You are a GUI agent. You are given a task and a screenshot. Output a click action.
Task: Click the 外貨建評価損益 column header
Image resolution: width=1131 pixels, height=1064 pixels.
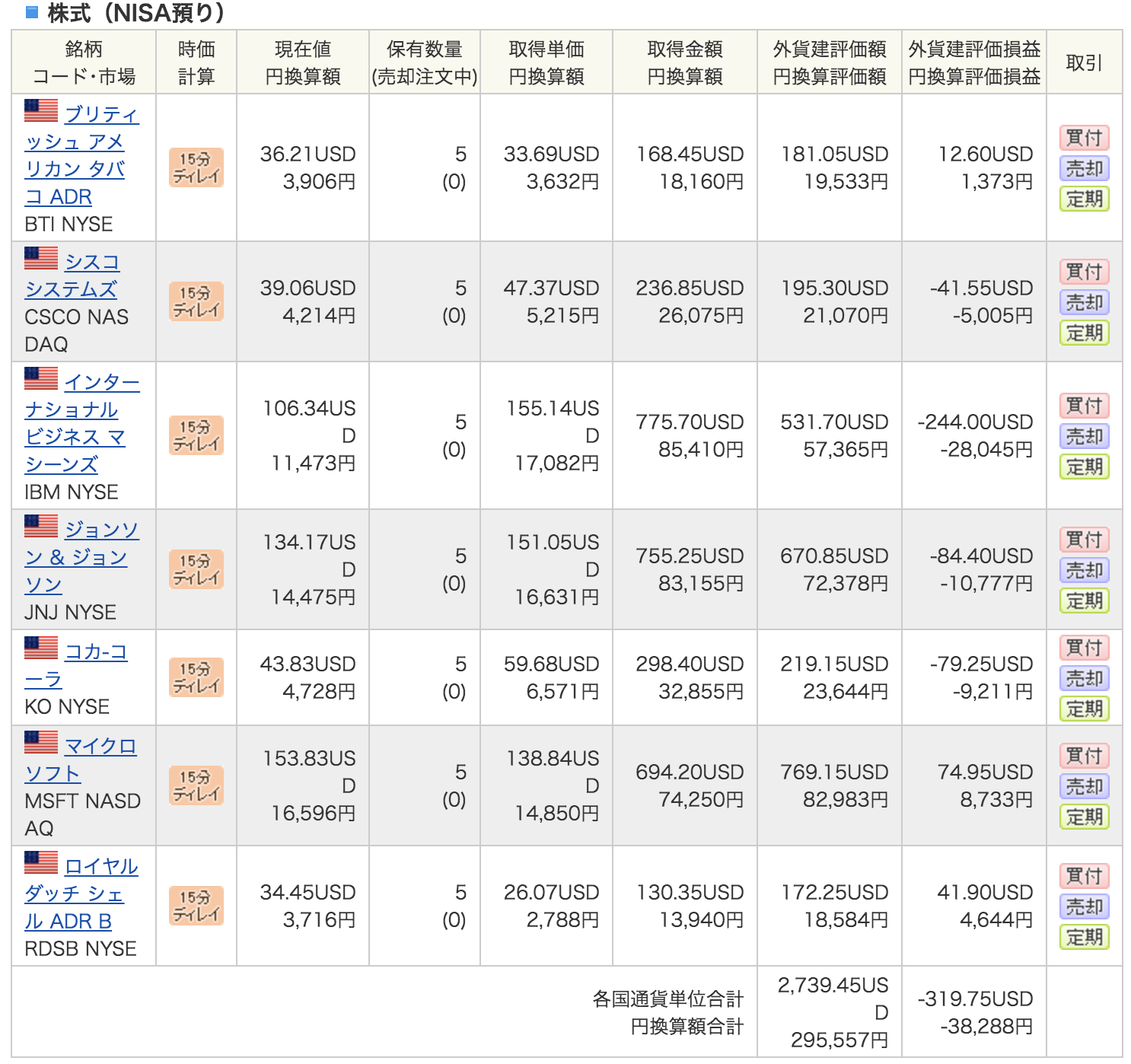pos(974,62)
